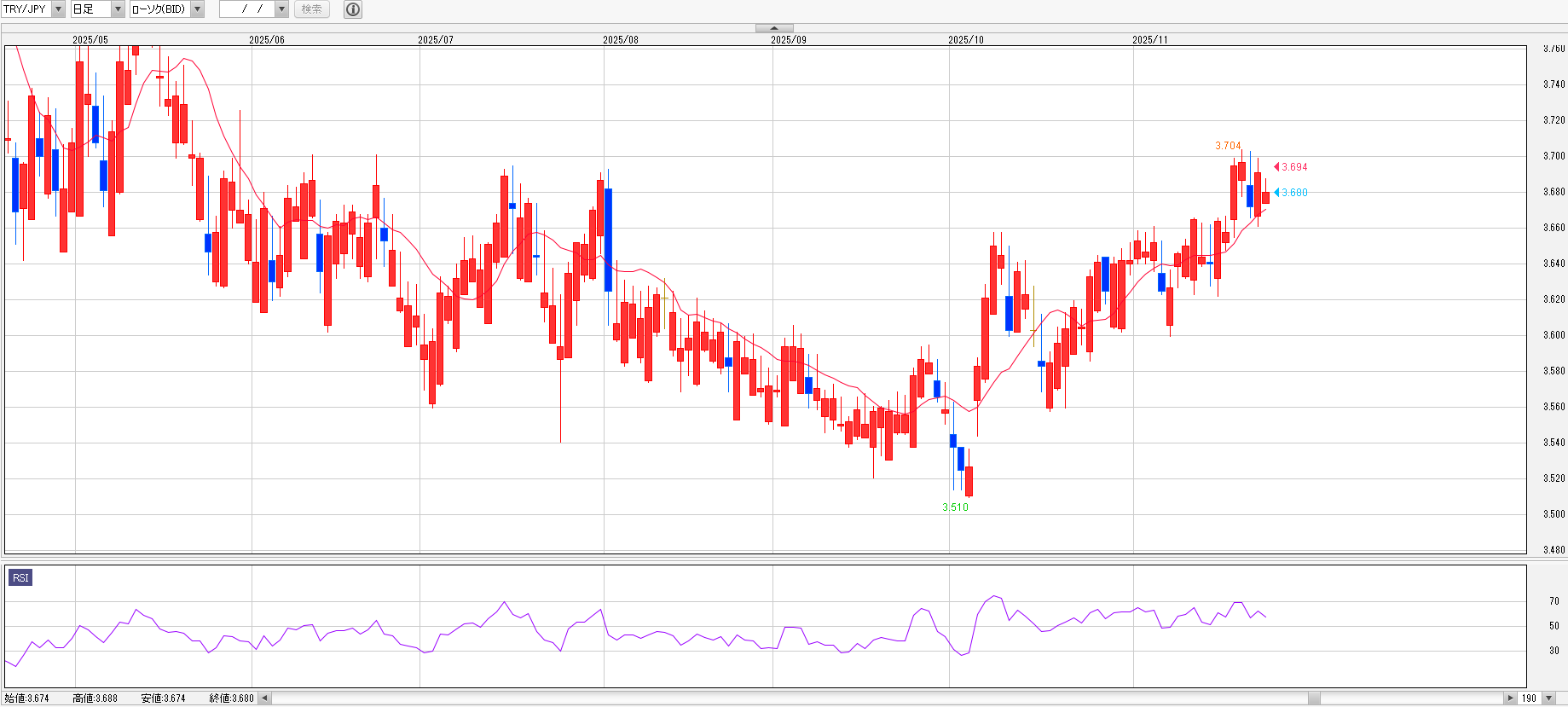Screen dimensions: 1568x707
Task: Open the TRY/JPY currency pair dropdown
Action: click(58, 9)
